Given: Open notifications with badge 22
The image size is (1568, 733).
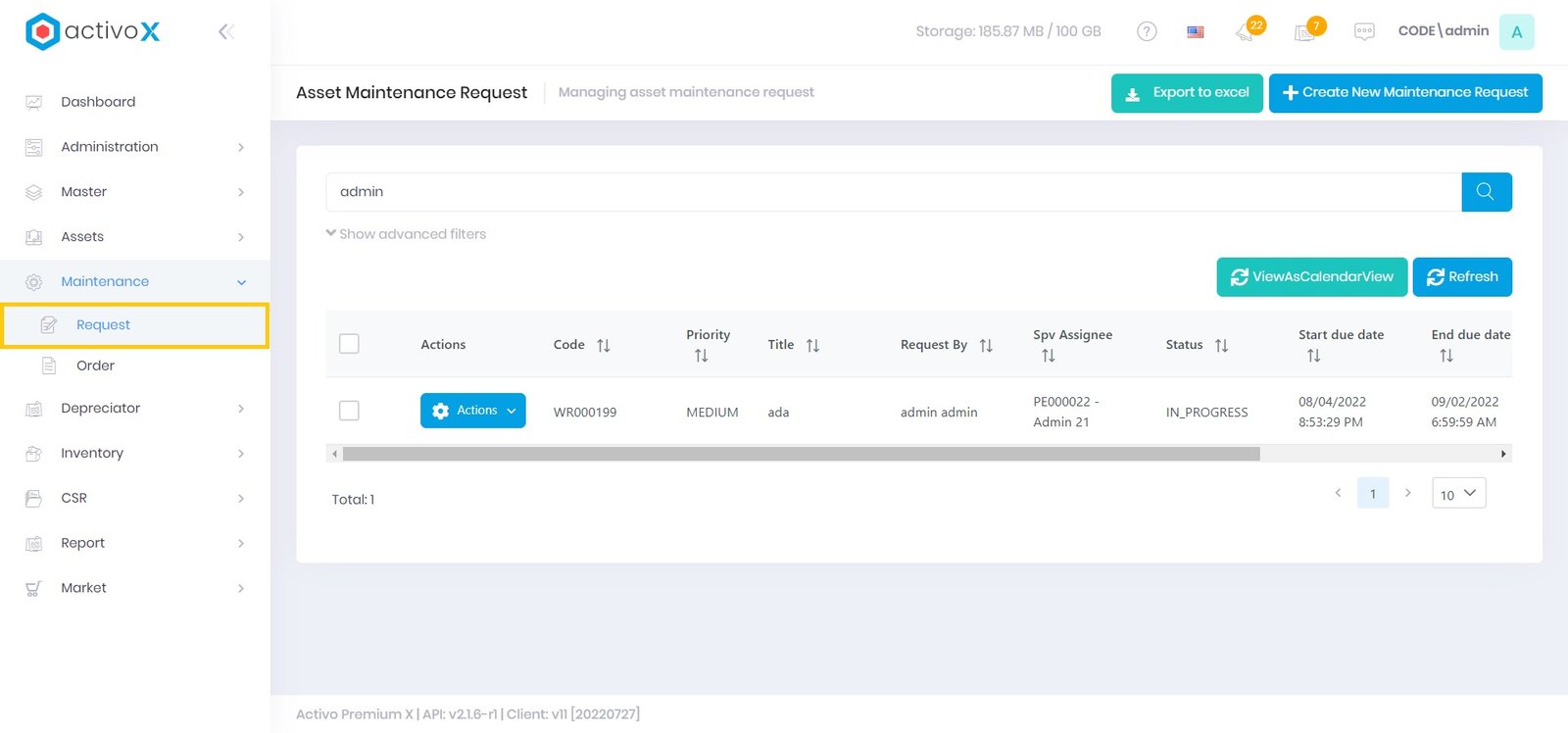Looking at the screenshot, I should click(x=1247, y=31).
